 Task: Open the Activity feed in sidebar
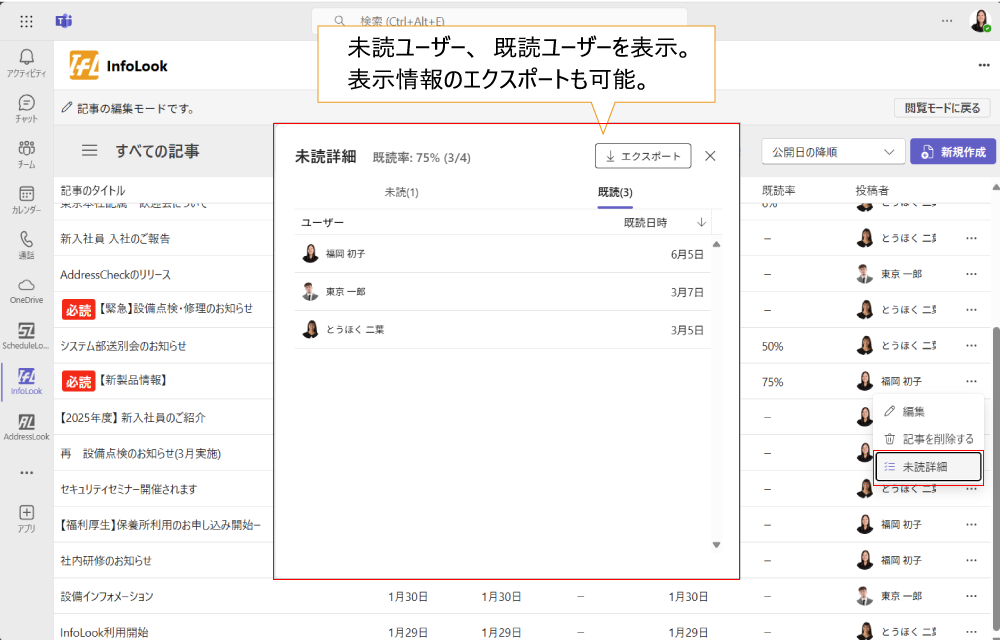pyautogui.click(x=26, y=62)
